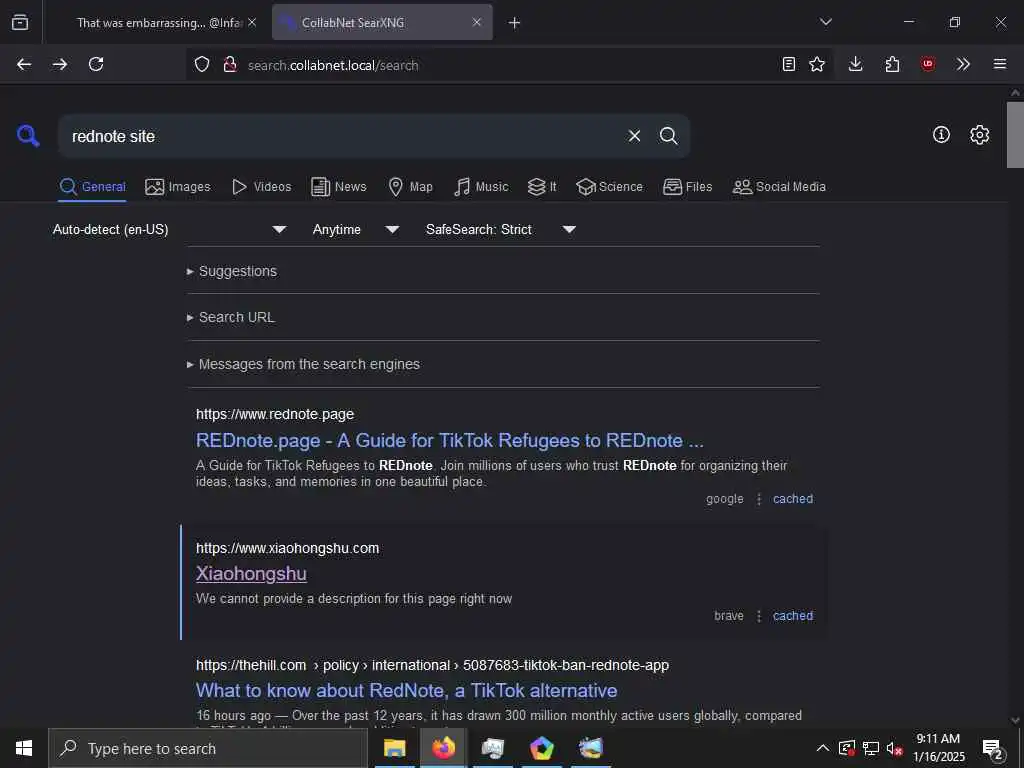Open the Anytime time range dropdown
1024x768 pixels.
pyautogui.click(x=356, y=229)
